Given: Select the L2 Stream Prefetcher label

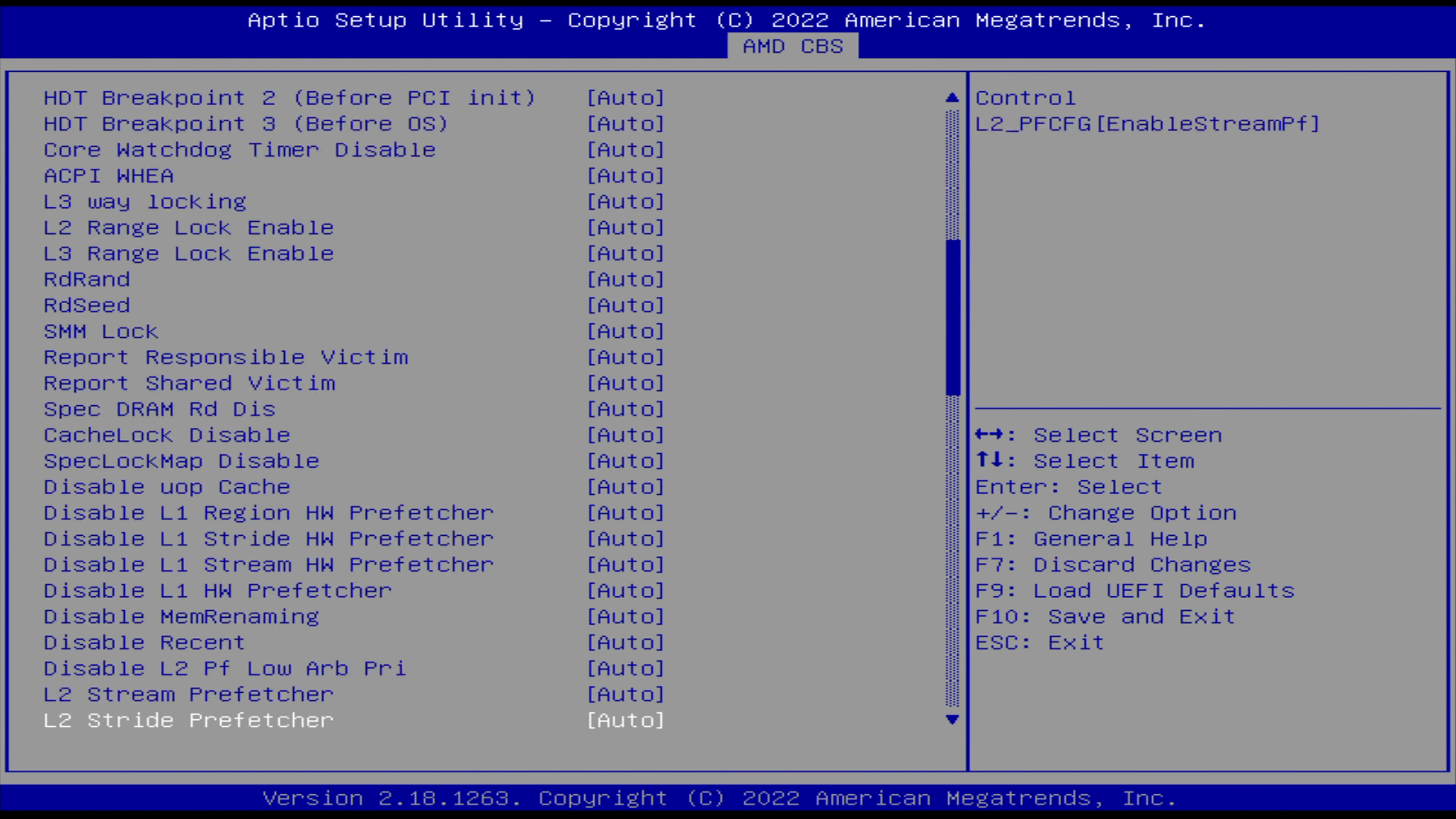Looking at the screenshot, I should pos(189,695).
